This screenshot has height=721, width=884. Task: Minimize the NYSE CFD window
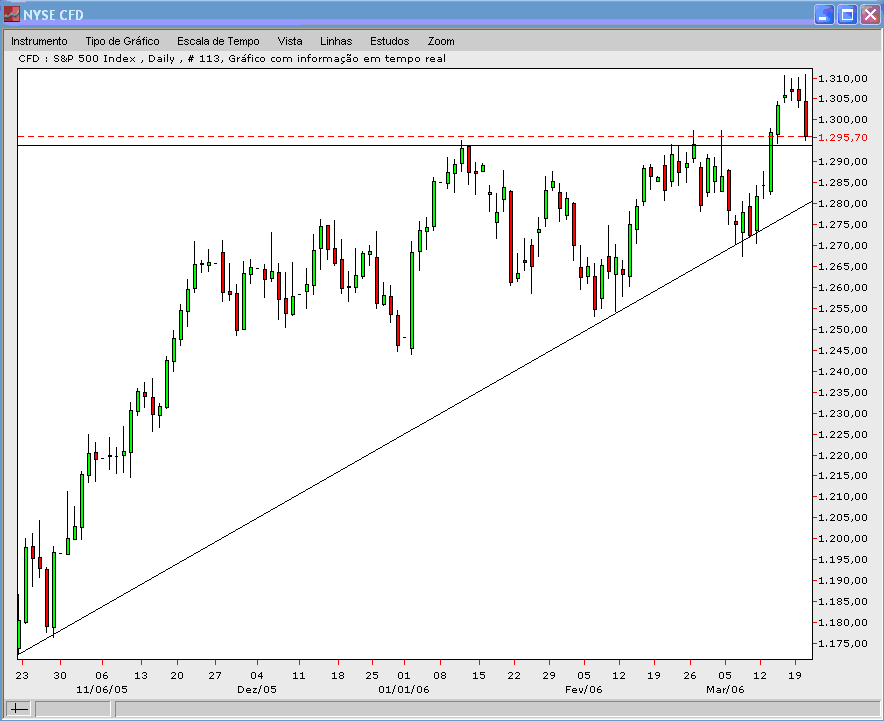(824, 14)
